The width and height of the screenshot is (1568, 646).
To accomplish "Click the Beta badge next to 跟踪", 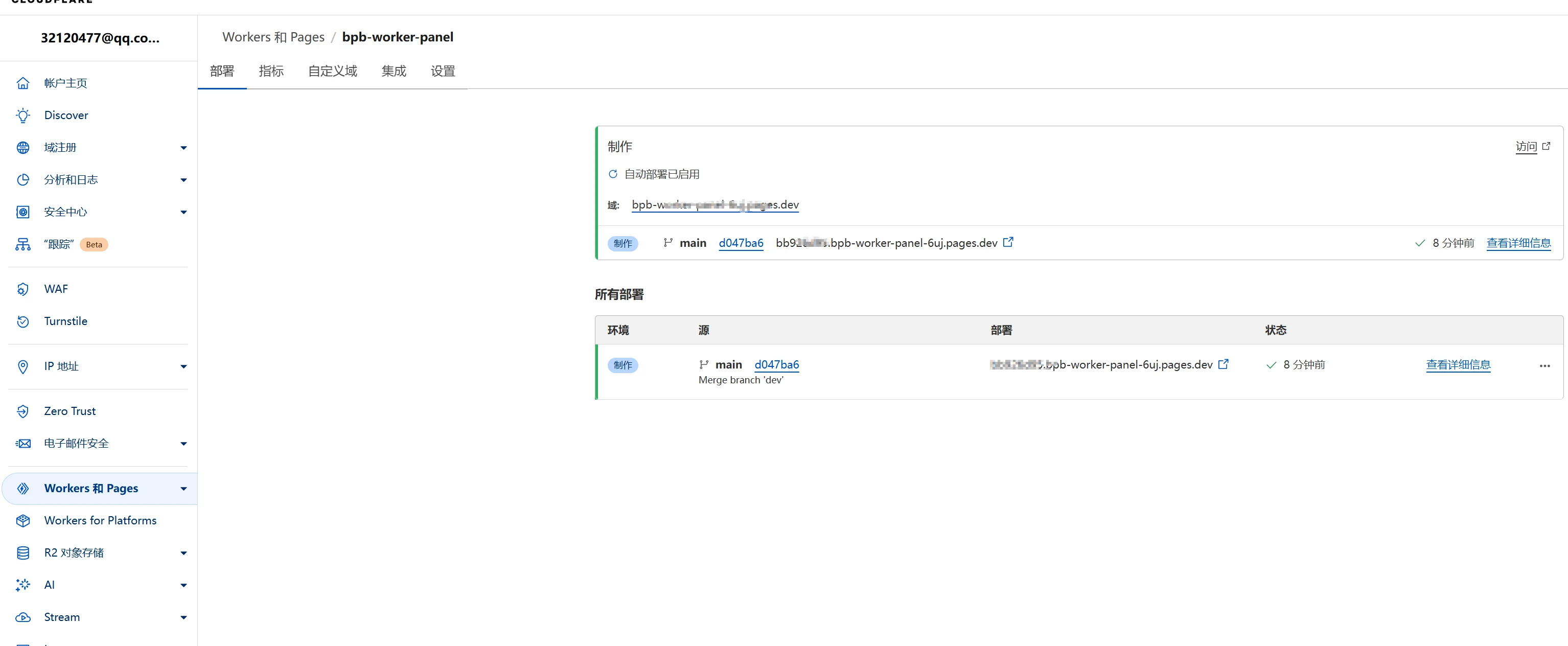I will 94,245.
